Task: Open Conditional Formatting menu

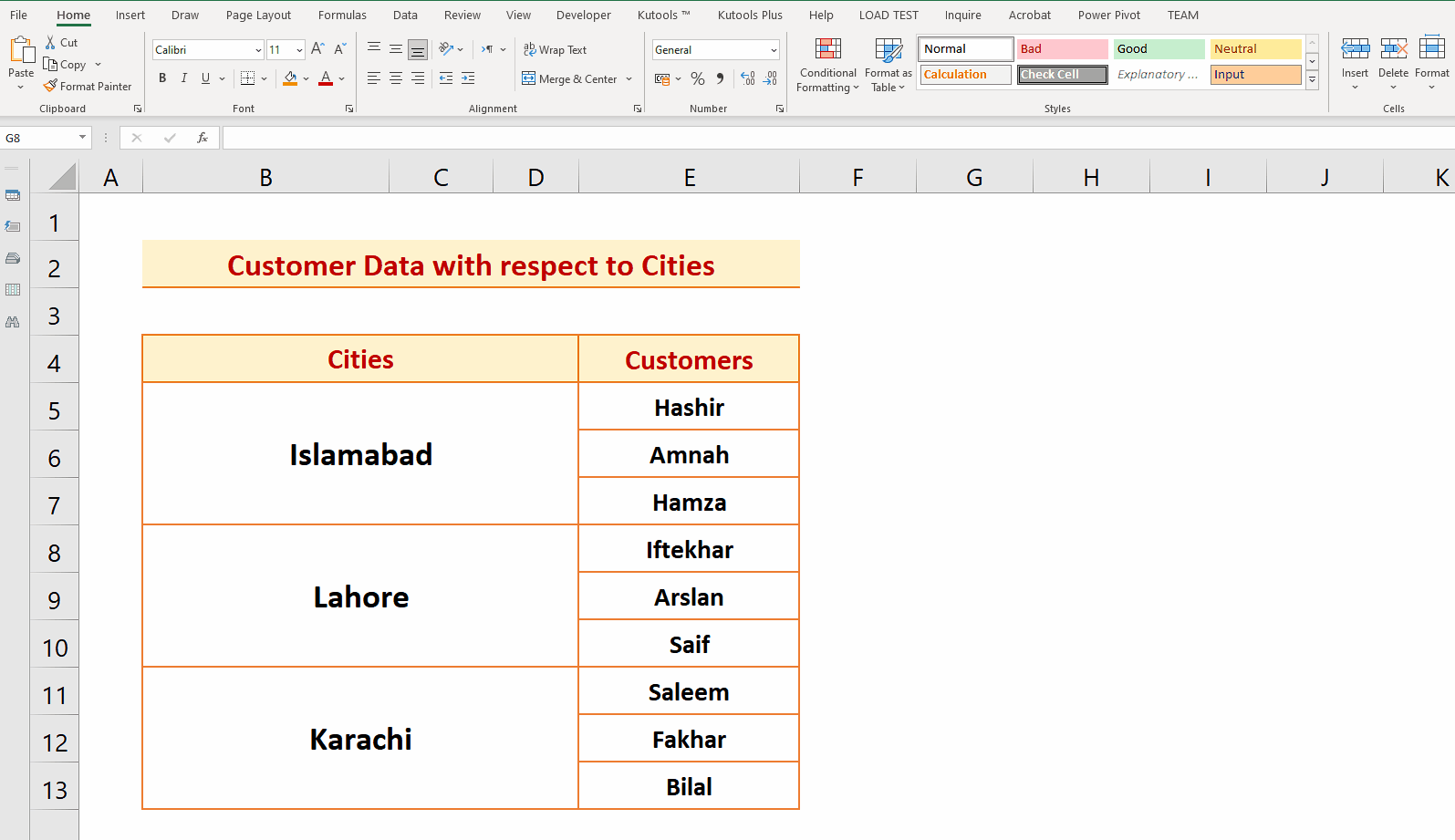Action: [827, 65]
